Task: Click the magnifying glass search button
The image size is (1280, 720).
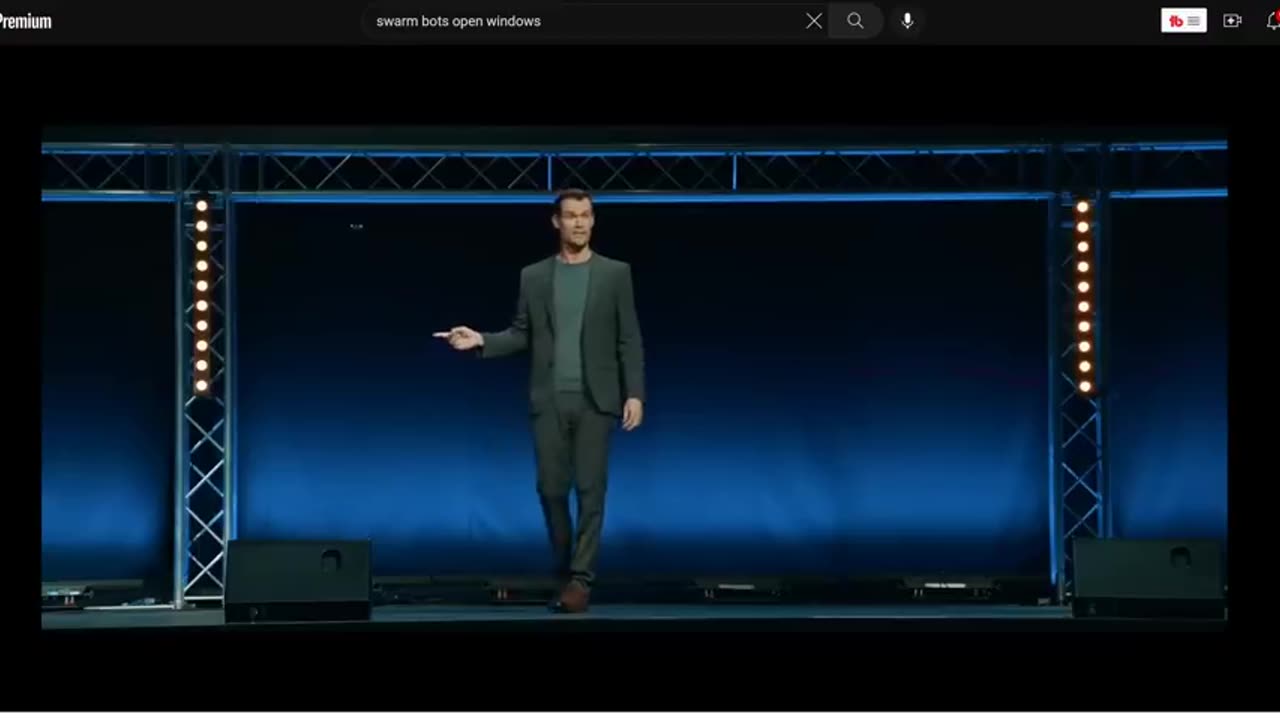Action: click(x=856, y=21)
